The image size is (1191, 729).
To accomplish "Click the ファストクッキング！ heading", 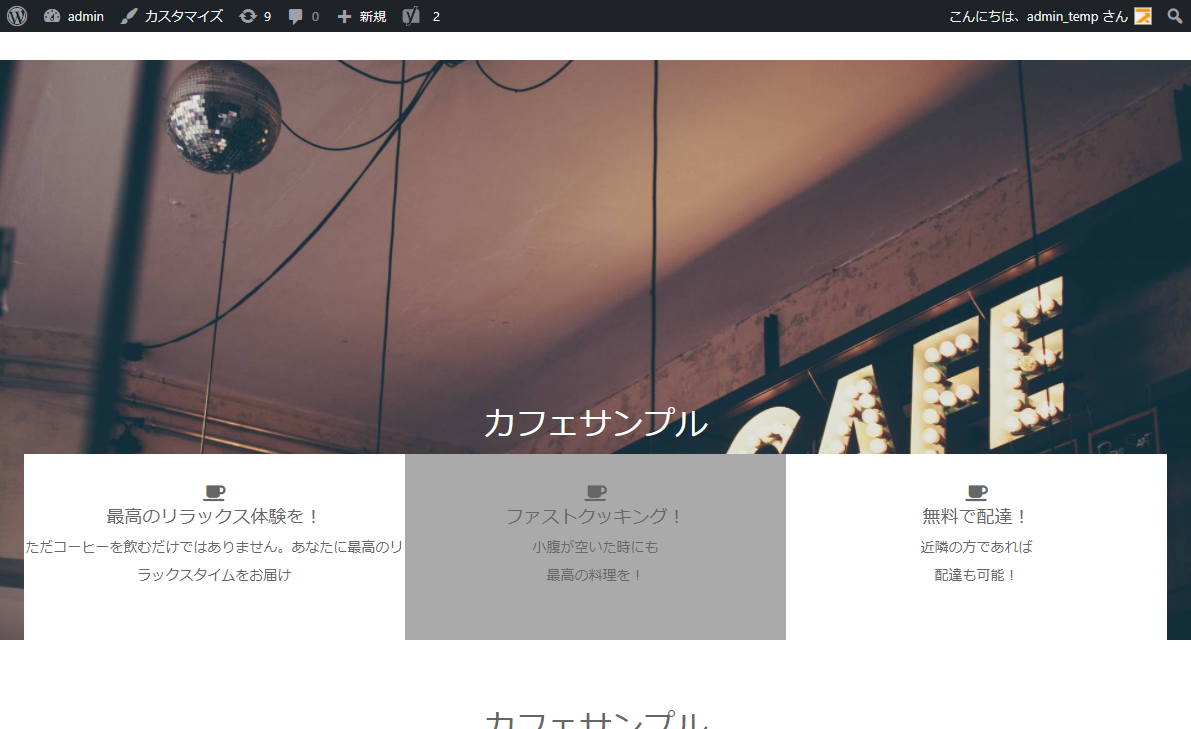I will click(x=595, y=517).
